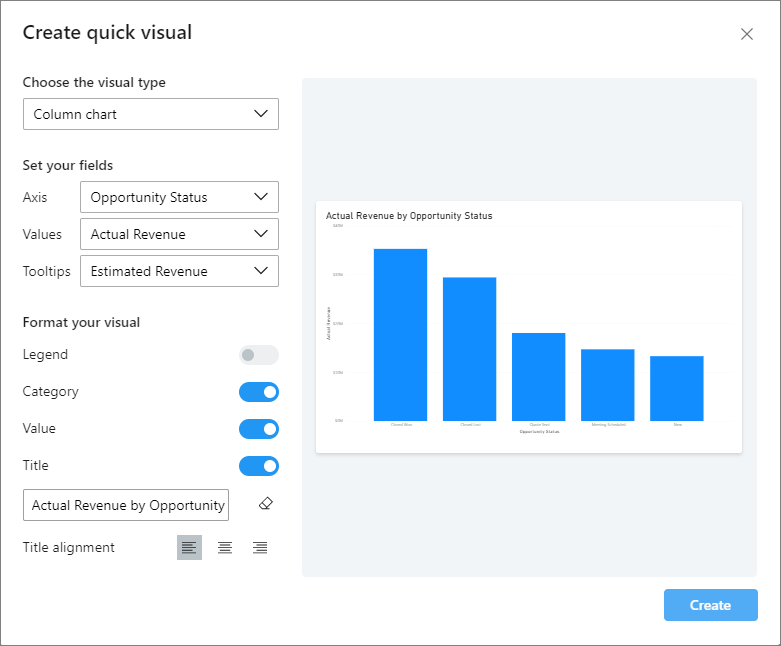
Task: Open the Column chart visual type dropdown
Action: pos(151,114)
